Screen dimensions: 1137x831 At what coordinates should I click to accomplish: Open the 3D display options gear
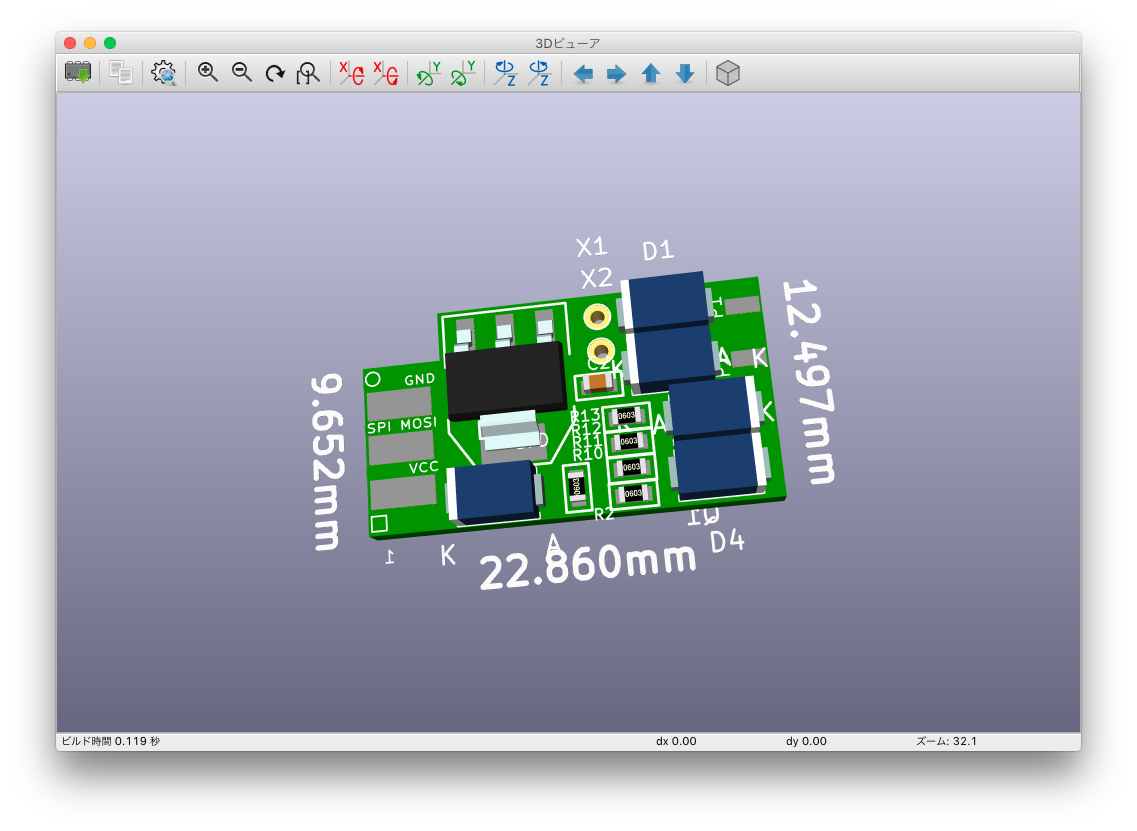165,73
